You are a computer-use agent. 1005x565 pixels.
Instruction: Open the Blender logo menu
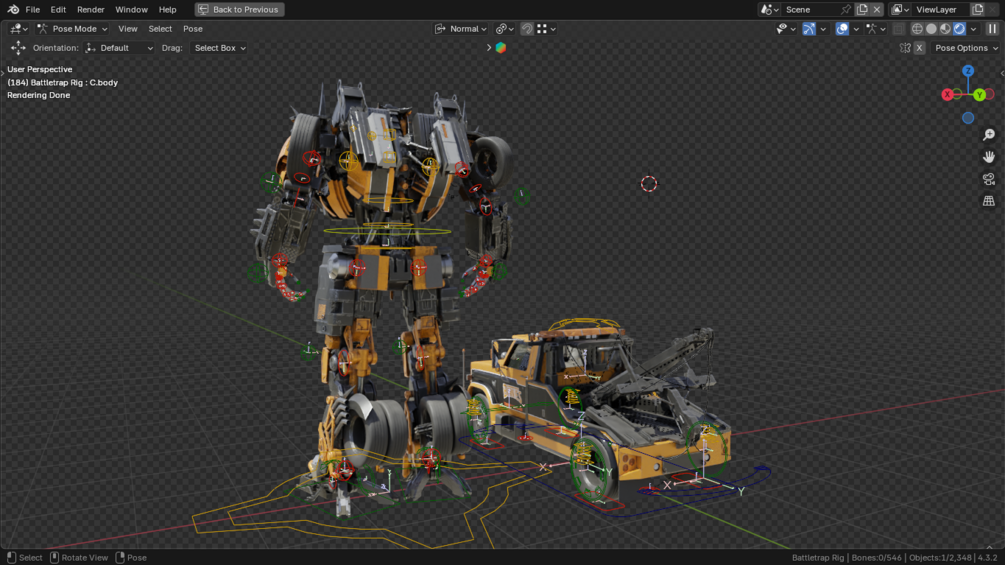click(x=13, y=10)
